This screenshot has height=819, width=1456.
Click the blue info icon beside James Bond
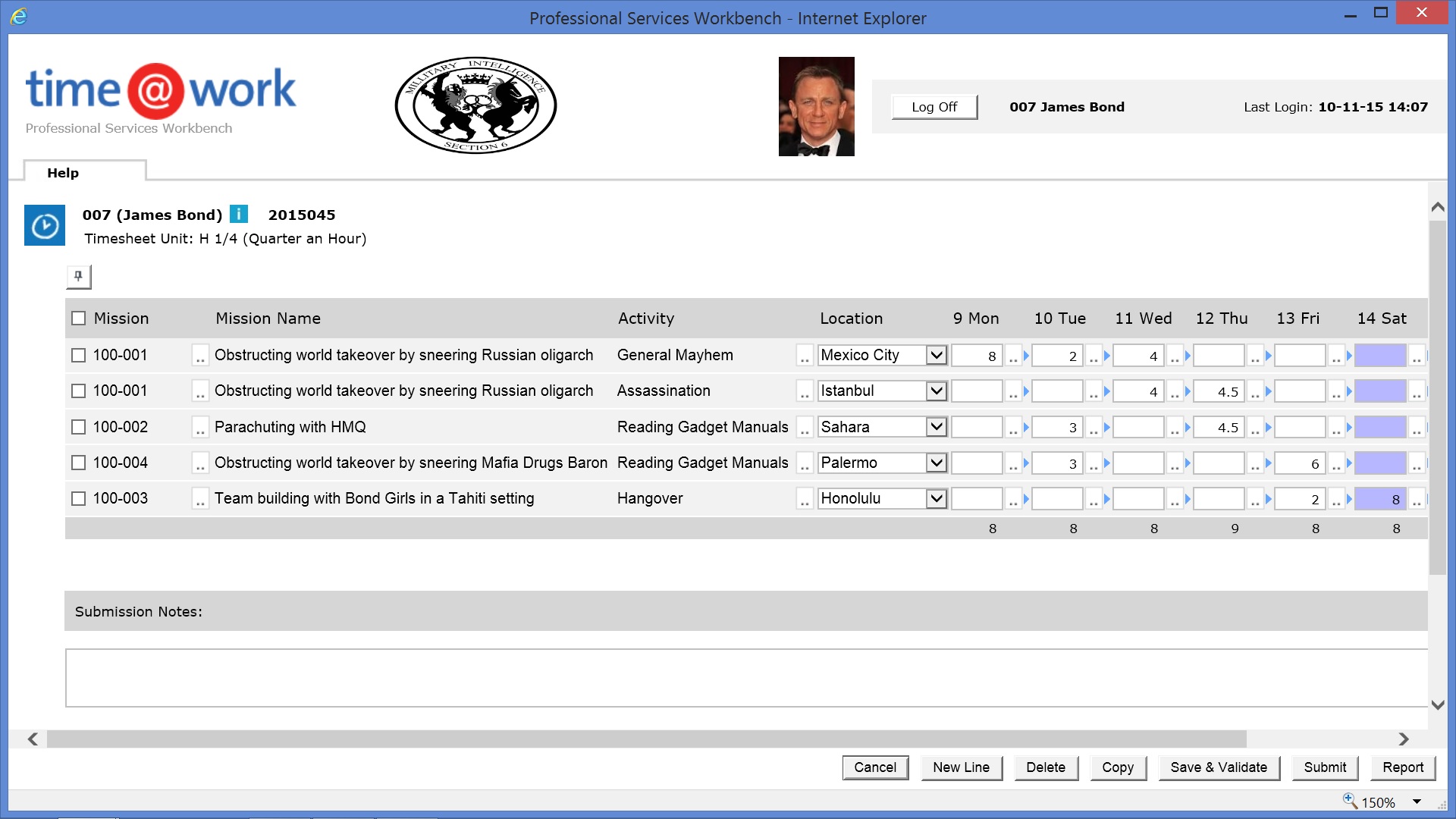tap(239, 215)
